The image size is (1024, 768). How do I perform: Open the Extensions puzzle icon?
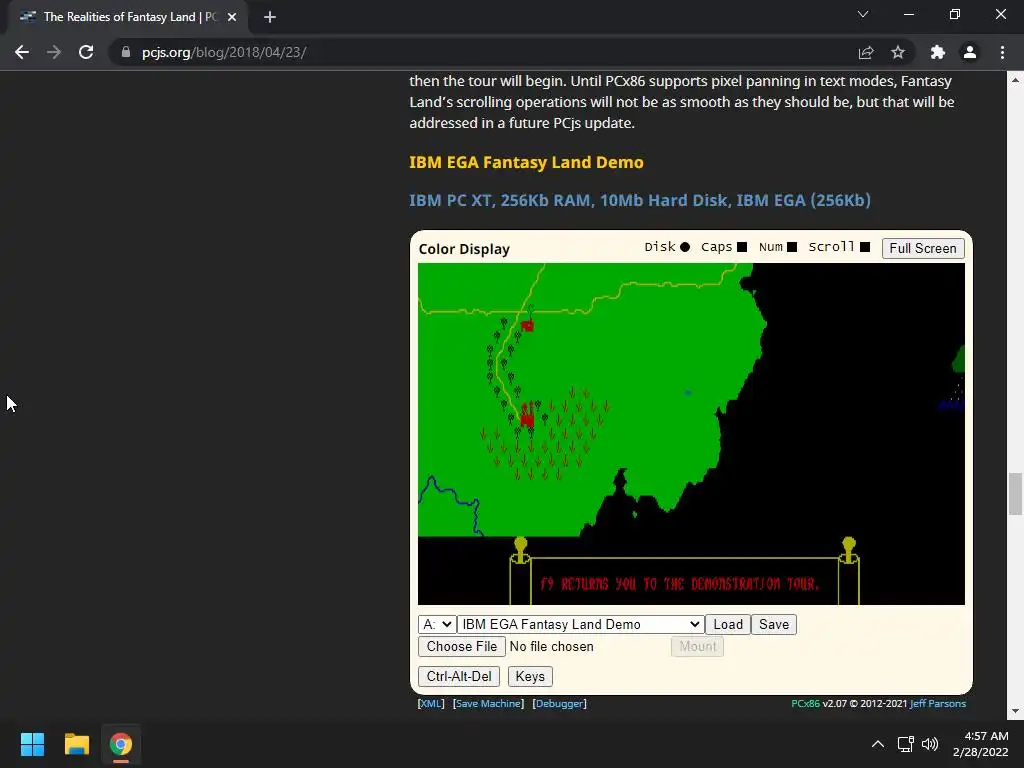pyautogui.click(x=938, y=52)
